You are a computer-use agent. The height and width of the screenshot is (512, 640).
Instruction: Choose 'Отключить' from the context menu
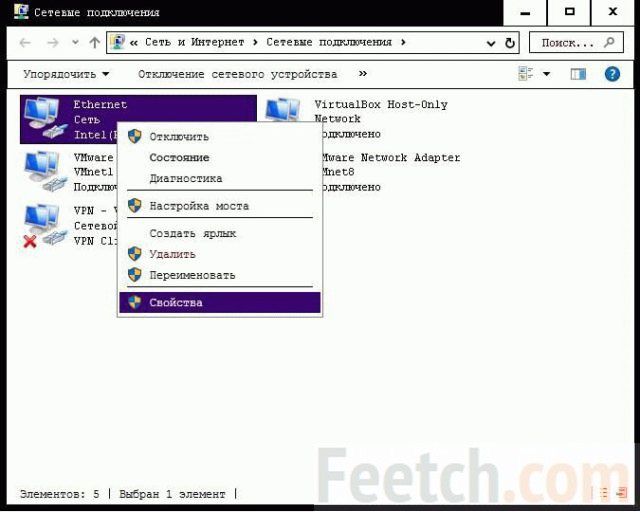(220, 136)
